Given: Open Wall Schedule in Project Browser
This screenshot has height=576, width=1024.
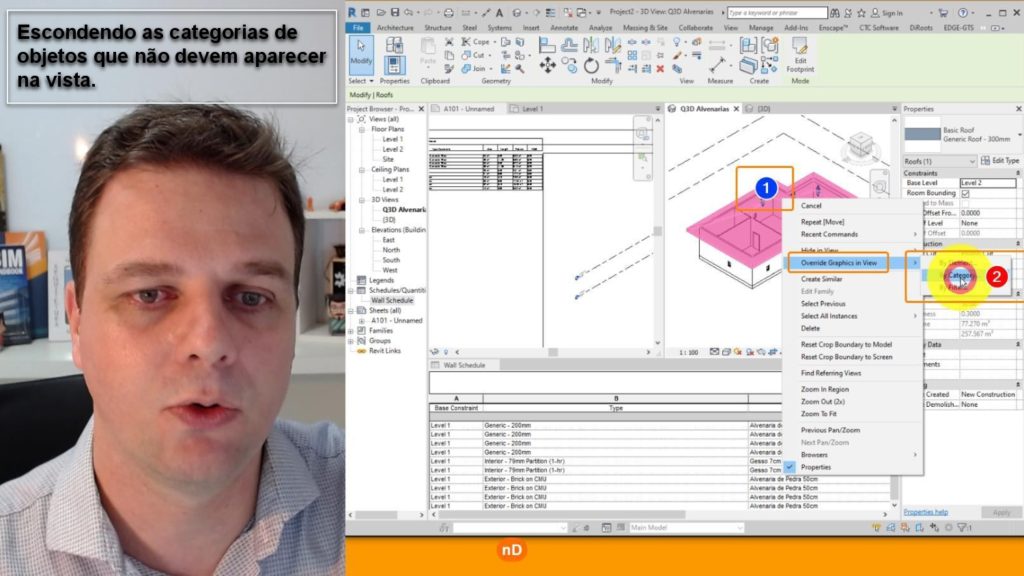Looking at the screenshot, I should [392, 300].
